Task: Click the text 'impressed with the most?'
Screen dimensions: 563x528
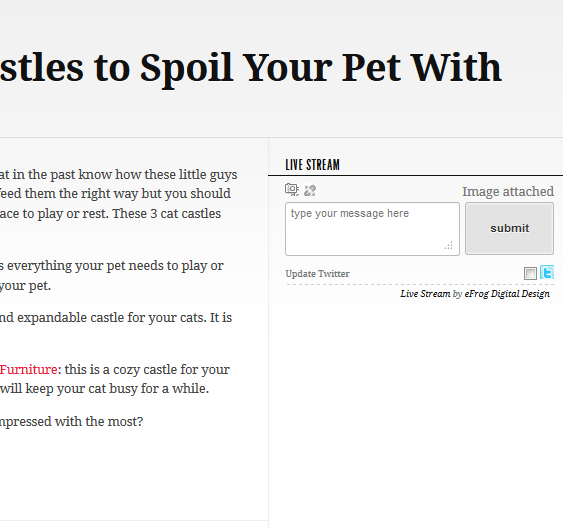Action: [x=71, y=421]
